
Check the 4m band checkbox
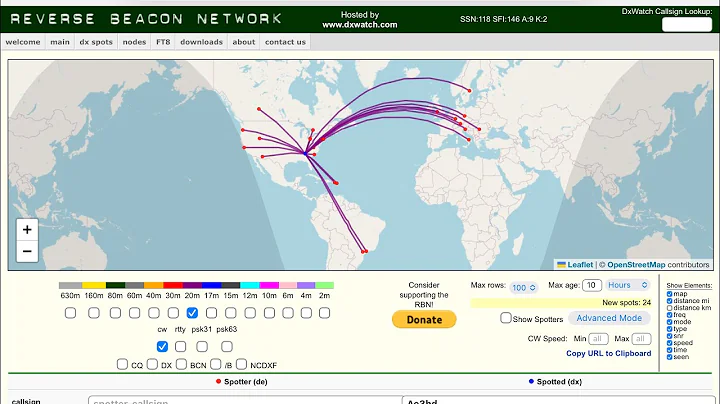tap(306, 313)
